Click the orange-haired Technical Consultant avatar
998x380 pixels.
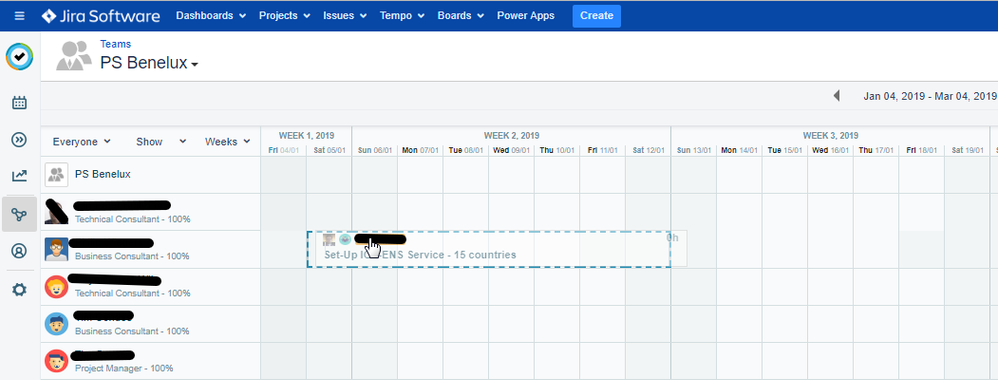tap(57, 286)
